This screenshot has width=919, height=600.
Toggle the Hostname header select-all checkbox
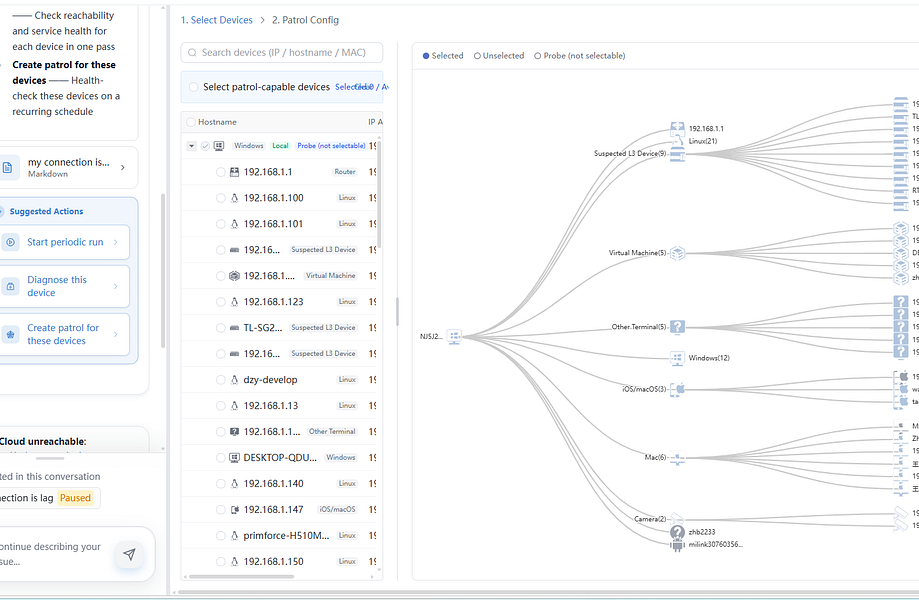[190, 122]
